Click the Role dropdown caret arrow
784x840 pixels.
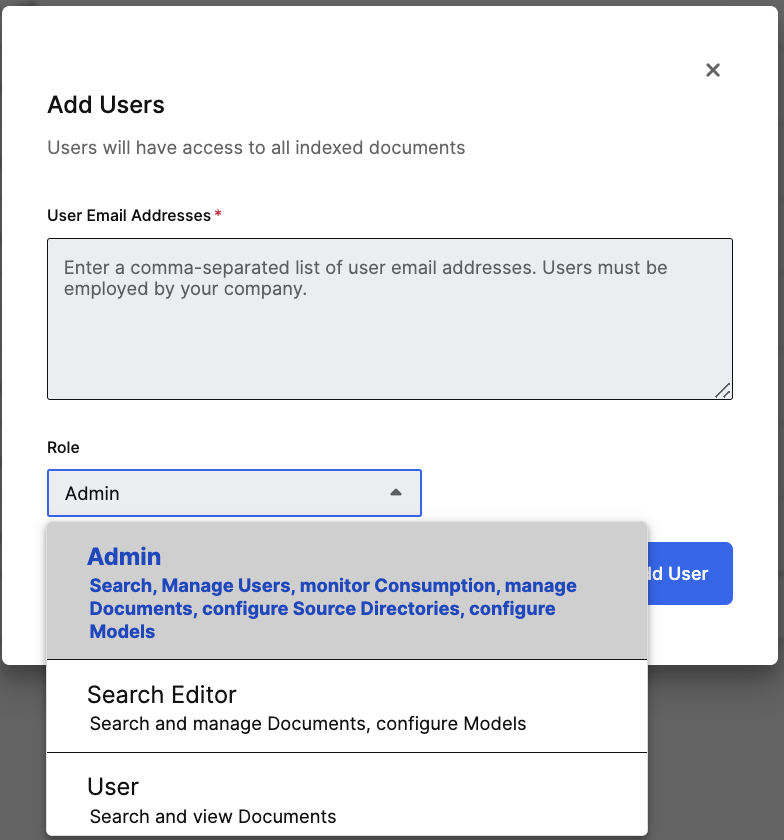(x=396, y=493)
